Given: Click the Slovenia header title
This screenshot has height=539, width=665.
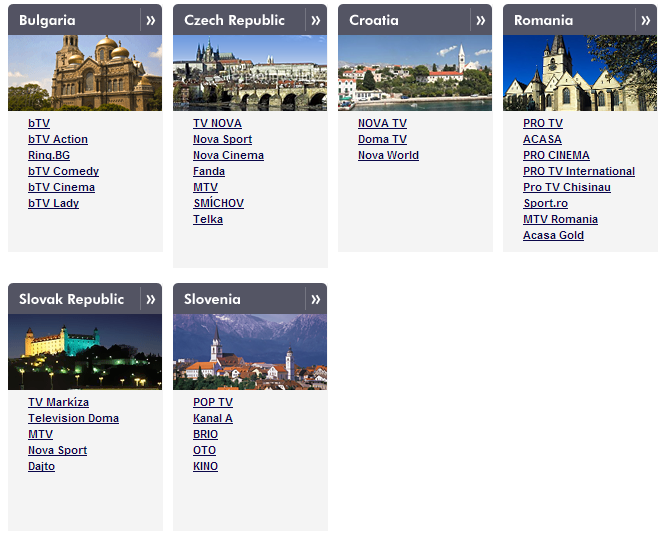Looking at the screenshot, I should pyautogui.click(x=212, y=299).
